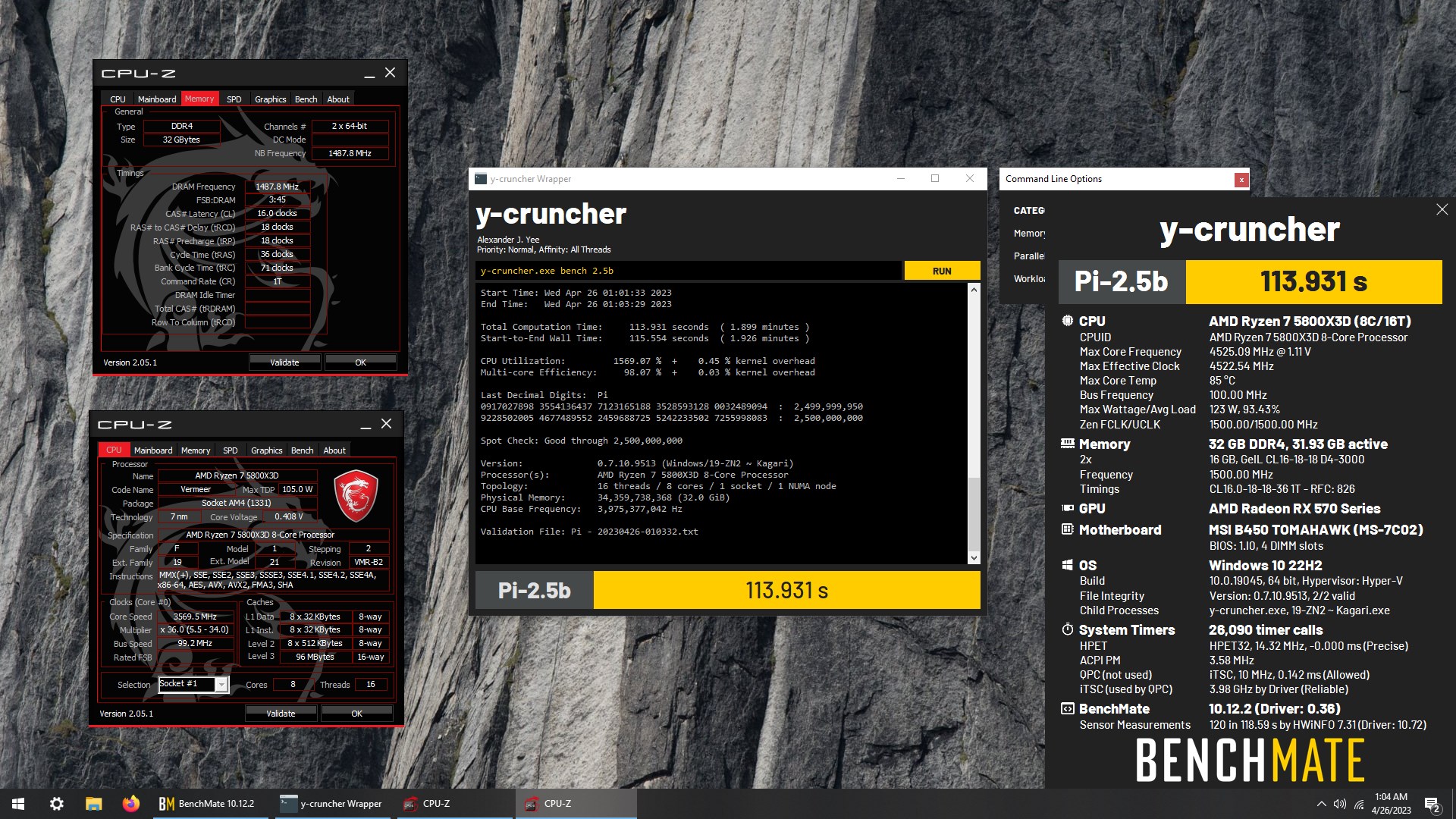Click Validate in upper CPU-Z Memory window
Image resolution: width=1456 pixels, height=819 pixels.
pyautogui.click(x=284, y=362)
